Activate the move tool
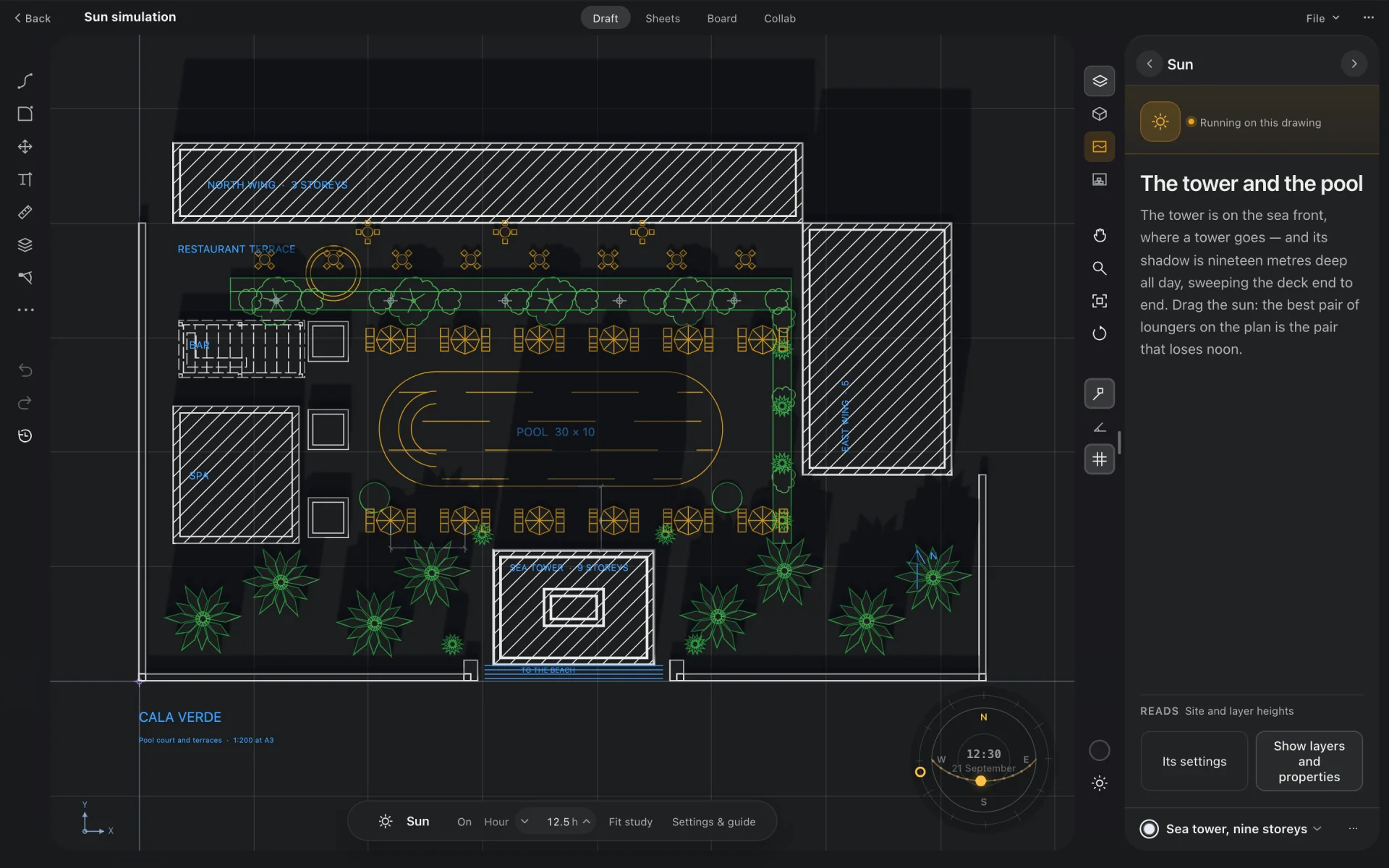This screenshot has height=868, width=1389. 25,147
